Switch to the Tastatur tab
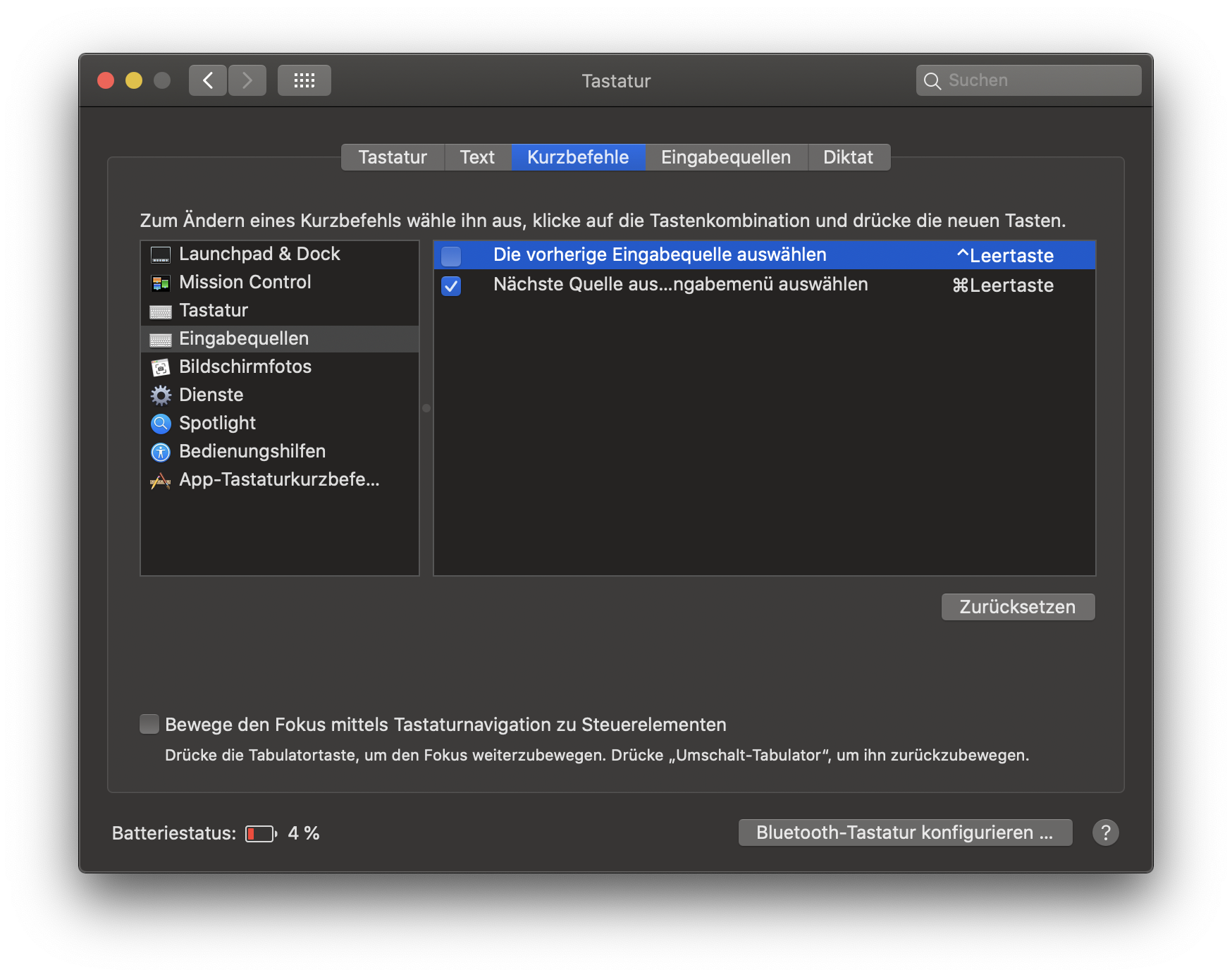Viewport: 1232px width, 977px height. point(393,157)
